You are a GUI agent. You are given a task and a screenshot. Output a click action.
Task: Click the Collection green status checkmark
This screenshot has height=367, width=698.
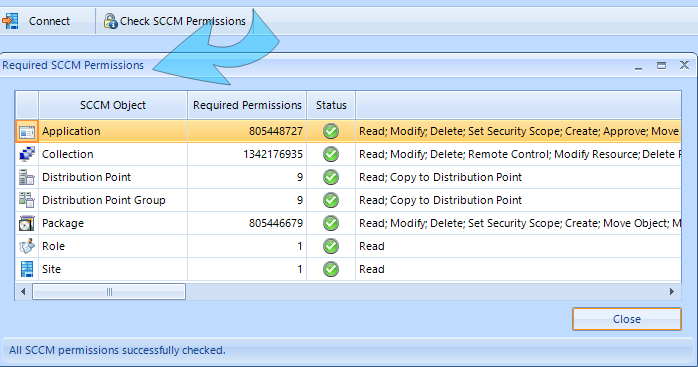(x=331, y=154)
